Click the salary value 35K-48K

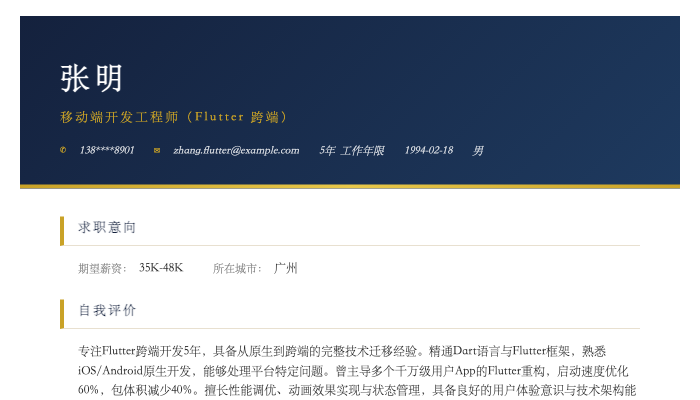[161, 268]
